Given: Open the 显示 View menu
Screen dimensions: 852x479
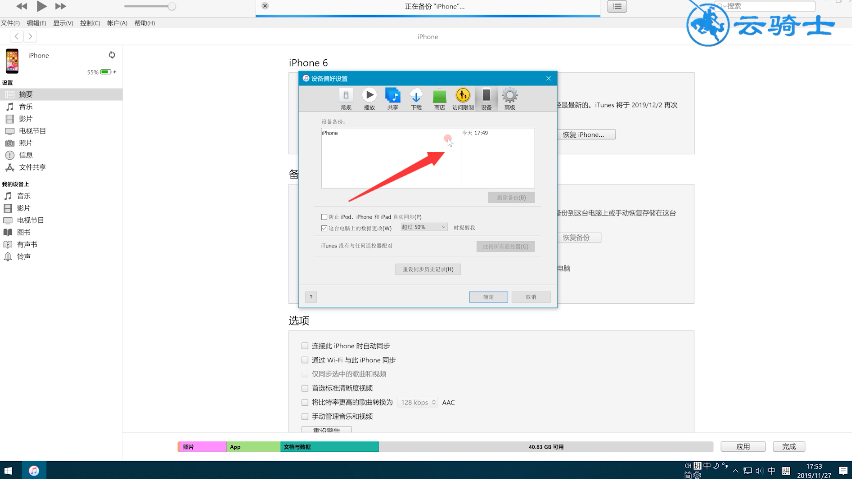Looking at the screenshot, I should [63, 23].
